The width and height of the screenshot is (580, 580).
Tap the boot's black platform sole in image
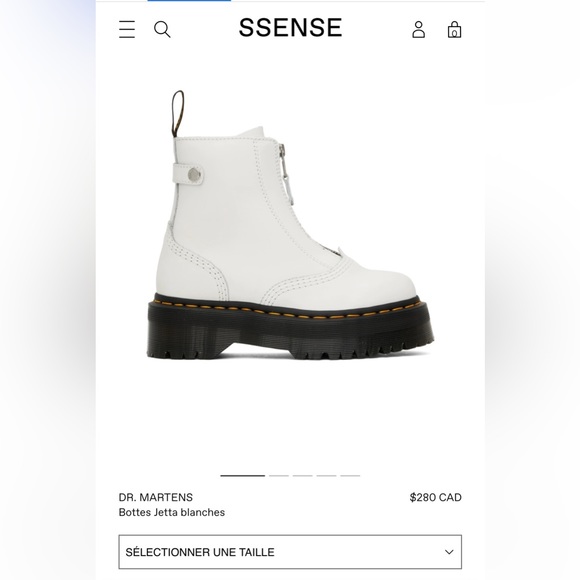pos(290,331)
